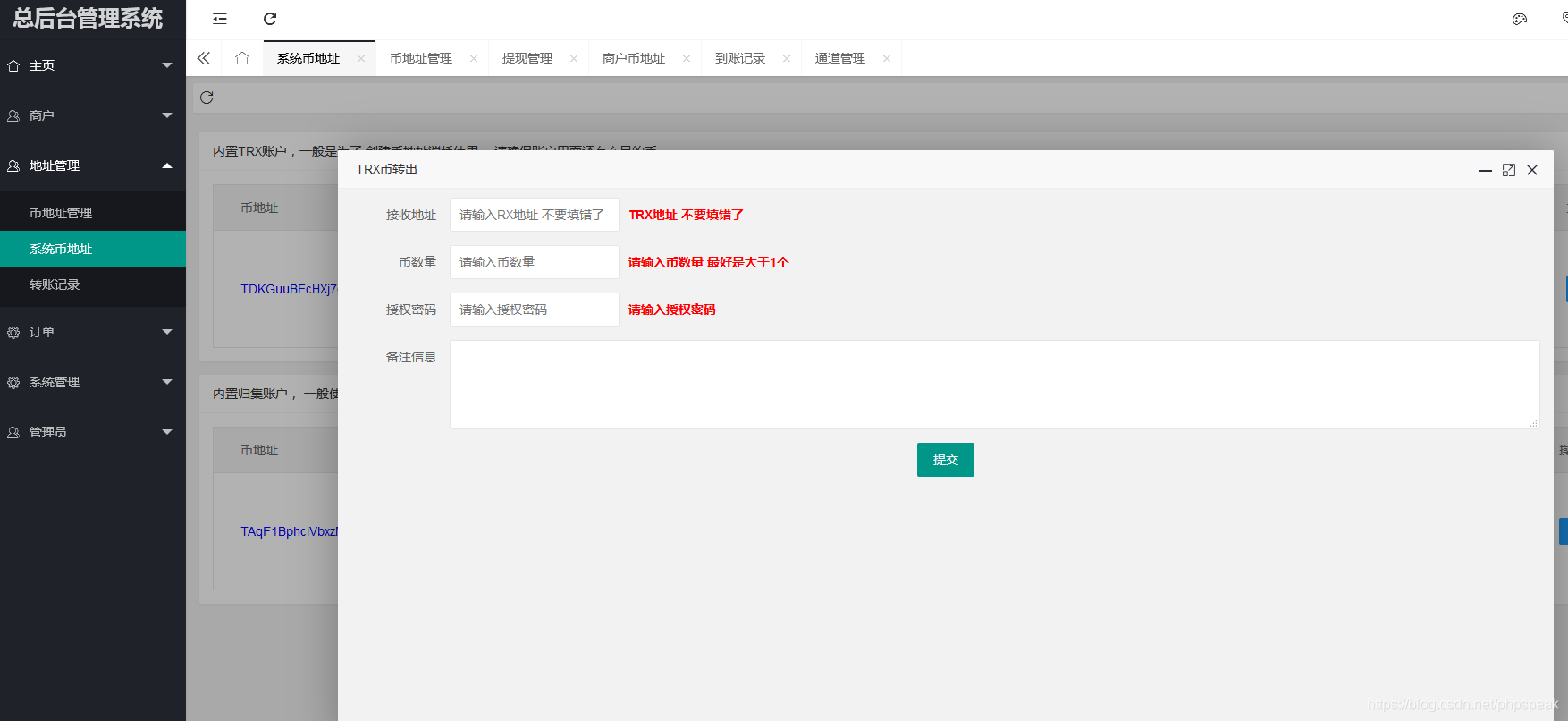Screen dimensions: 1568x721
Task: Expand the 管理员 menu arrow
Action: (x=167, y=432)
